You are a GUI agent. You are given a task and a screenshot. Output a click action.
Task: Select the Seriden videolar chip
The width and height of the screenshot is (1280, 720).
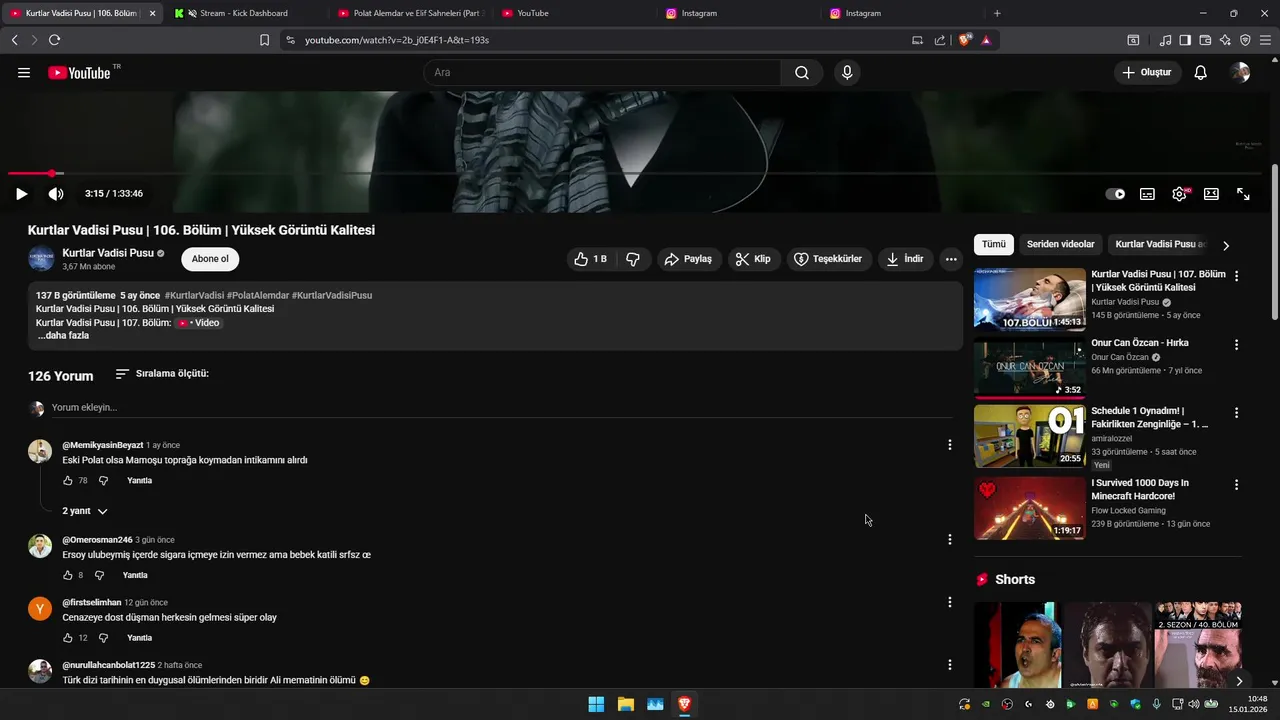[x=1060, y=244]
